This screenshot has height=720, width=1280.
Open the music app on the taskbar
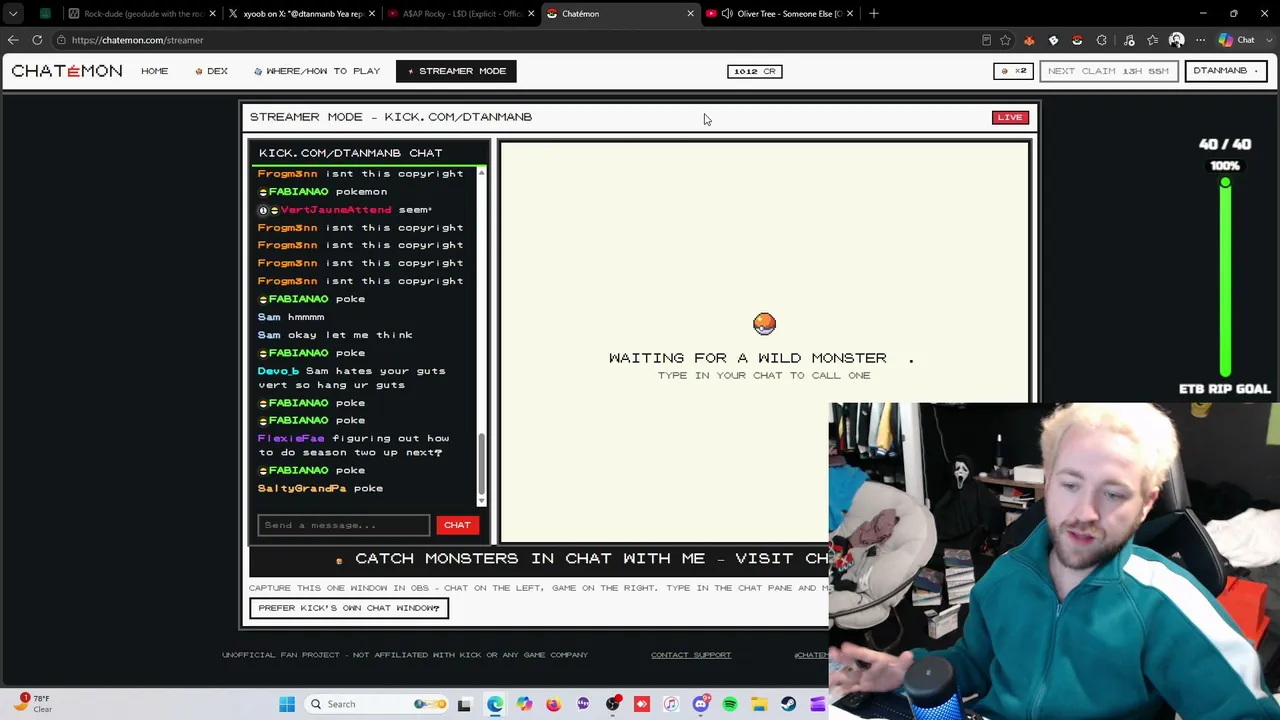[x=671, y=704]
